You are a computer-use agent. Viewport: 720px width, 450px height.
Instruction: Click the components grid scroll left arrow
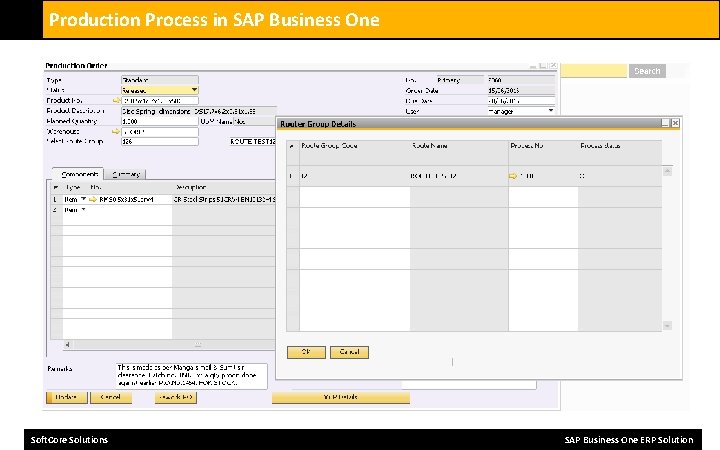67,344
